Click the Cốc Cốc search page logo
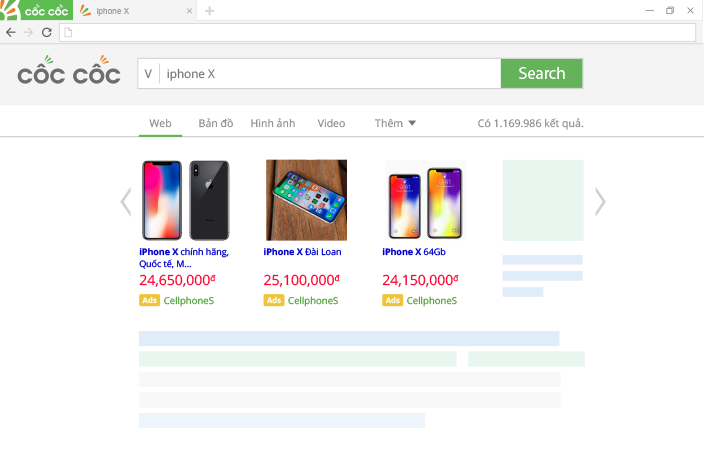 69,73
